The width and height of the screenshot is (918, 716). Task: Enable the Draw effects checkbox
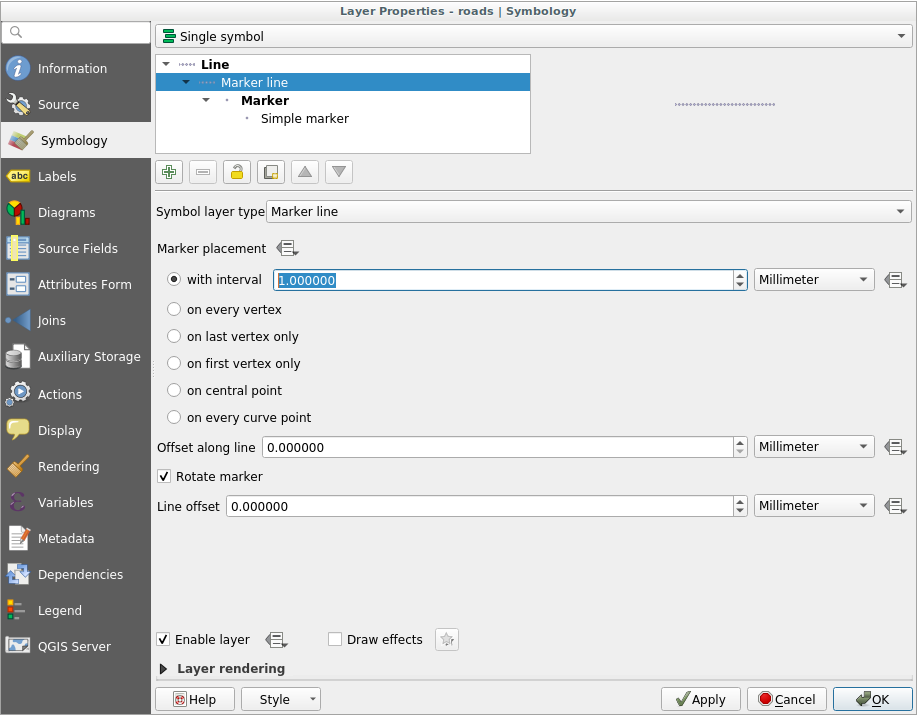pyautogui.click(x=335, y=640)
